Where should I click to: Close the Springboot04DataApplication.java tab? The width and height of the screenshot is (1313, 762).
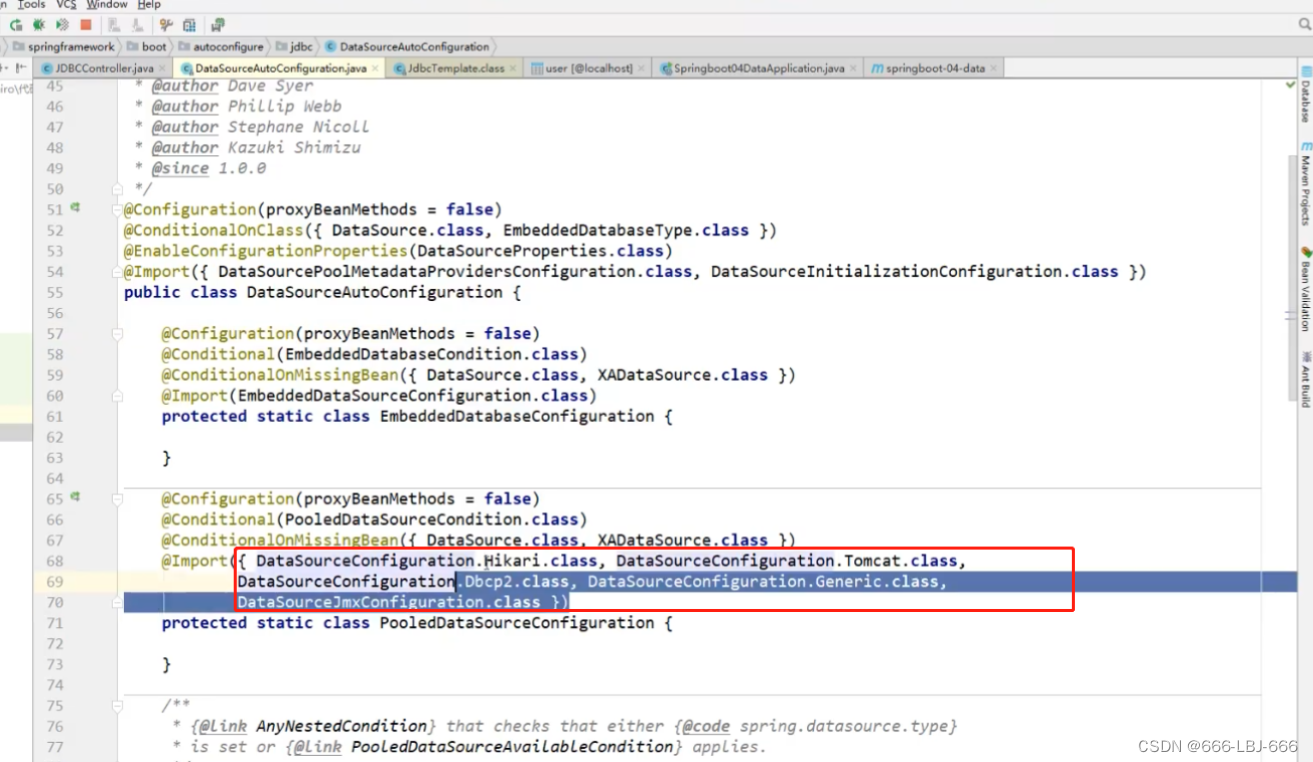coord(854,68)
